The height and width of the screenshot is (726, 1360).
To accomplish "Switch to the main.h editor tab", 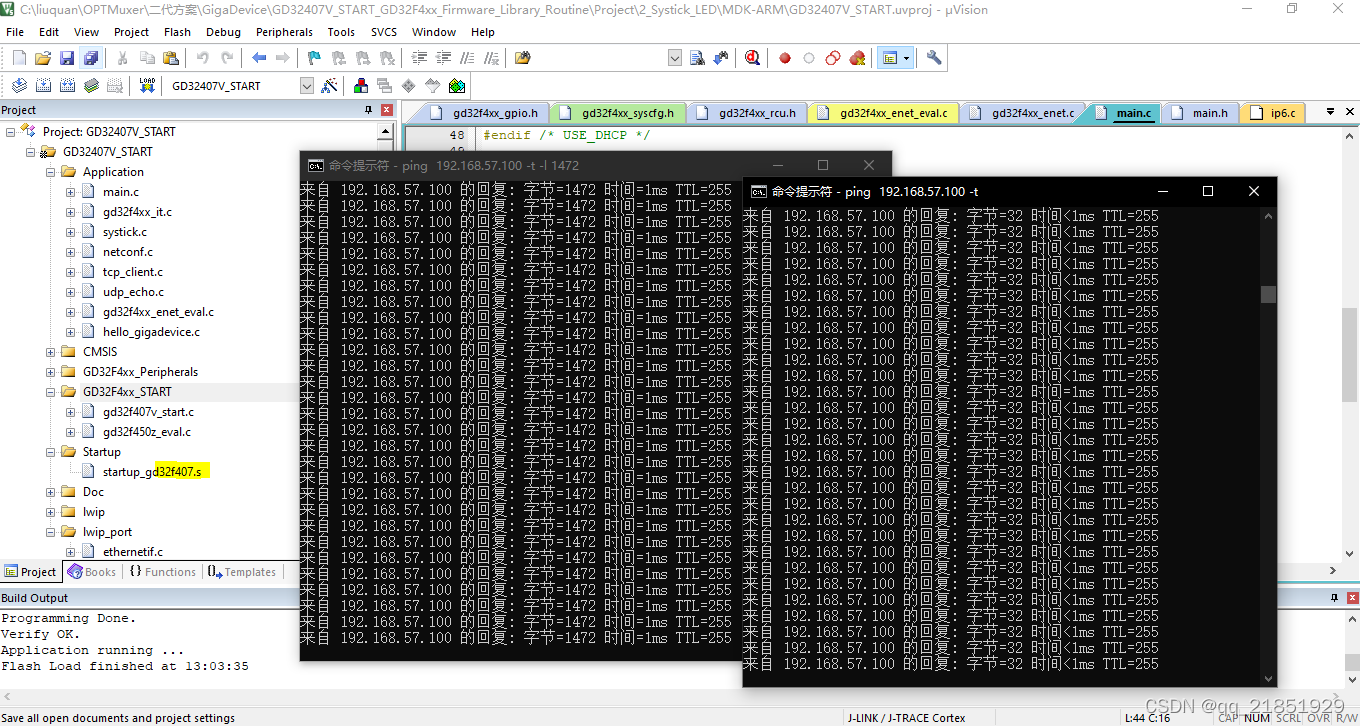I will click(1200, 113).
